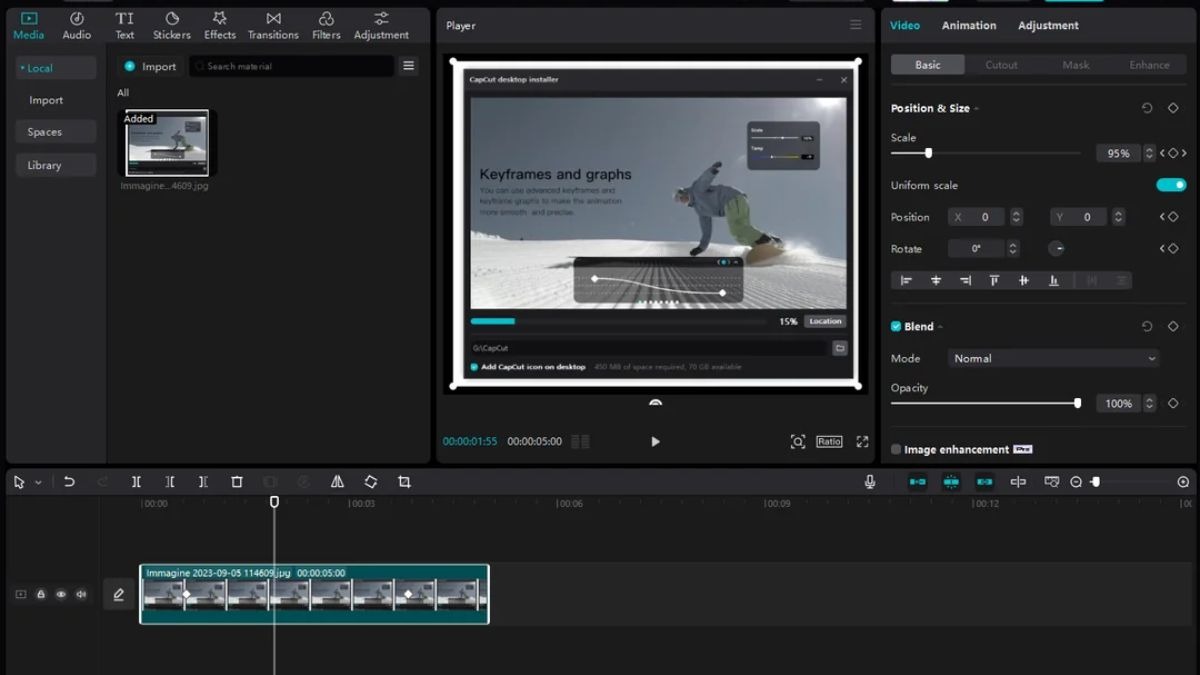This screenshot has height=675, width=1200.
Task: Expand the selection tool dropdown arrow
Action: [x=38, y=482]
